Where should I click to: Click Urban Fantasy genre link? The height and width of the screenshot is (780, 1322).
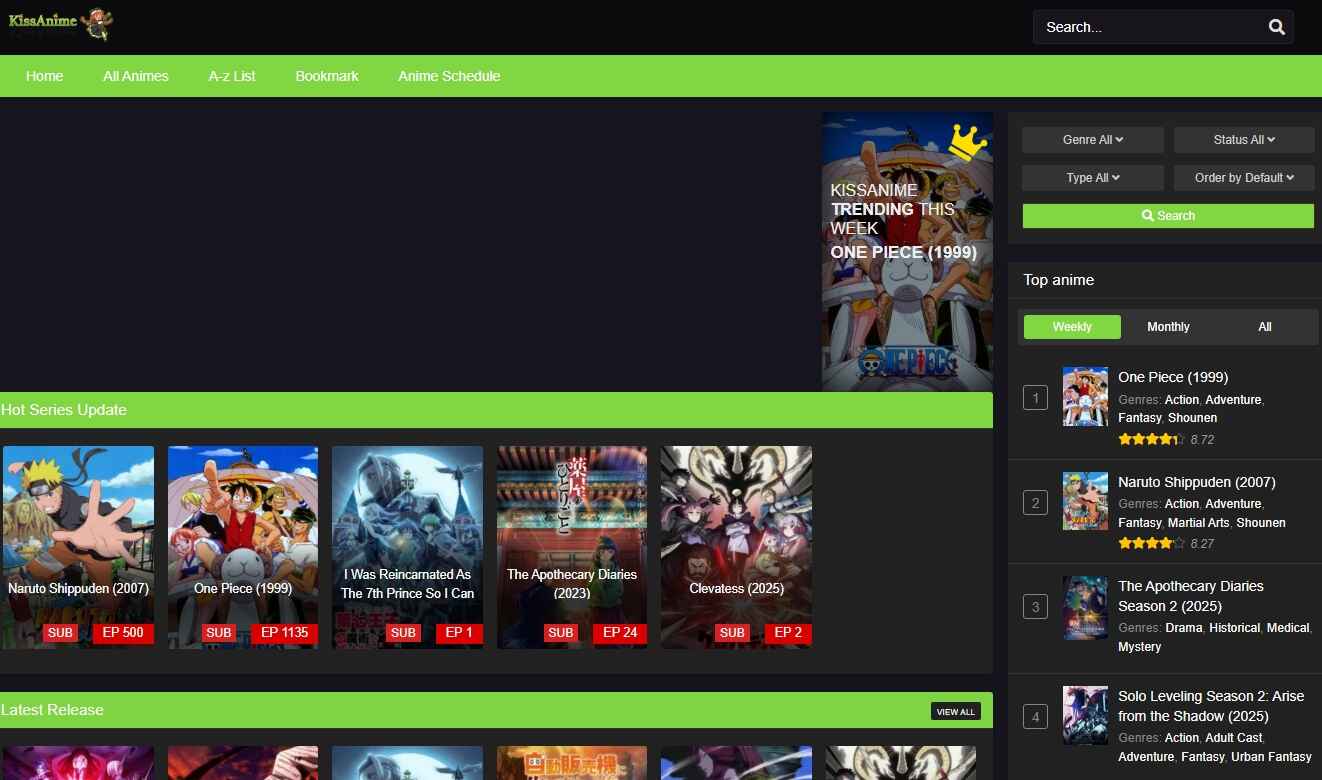tap(1271, 757)
